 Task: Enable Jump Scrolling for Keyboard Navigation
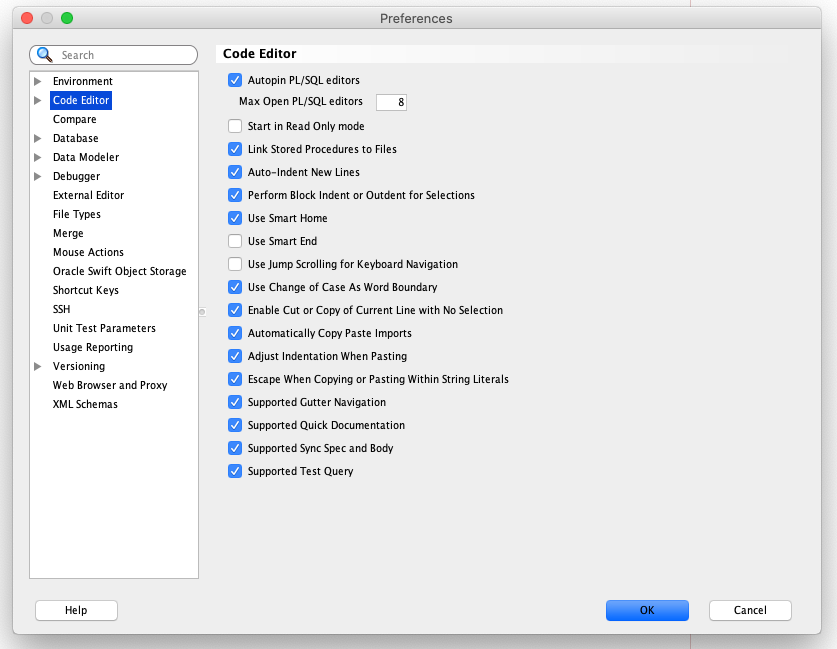tap(235, 264)
